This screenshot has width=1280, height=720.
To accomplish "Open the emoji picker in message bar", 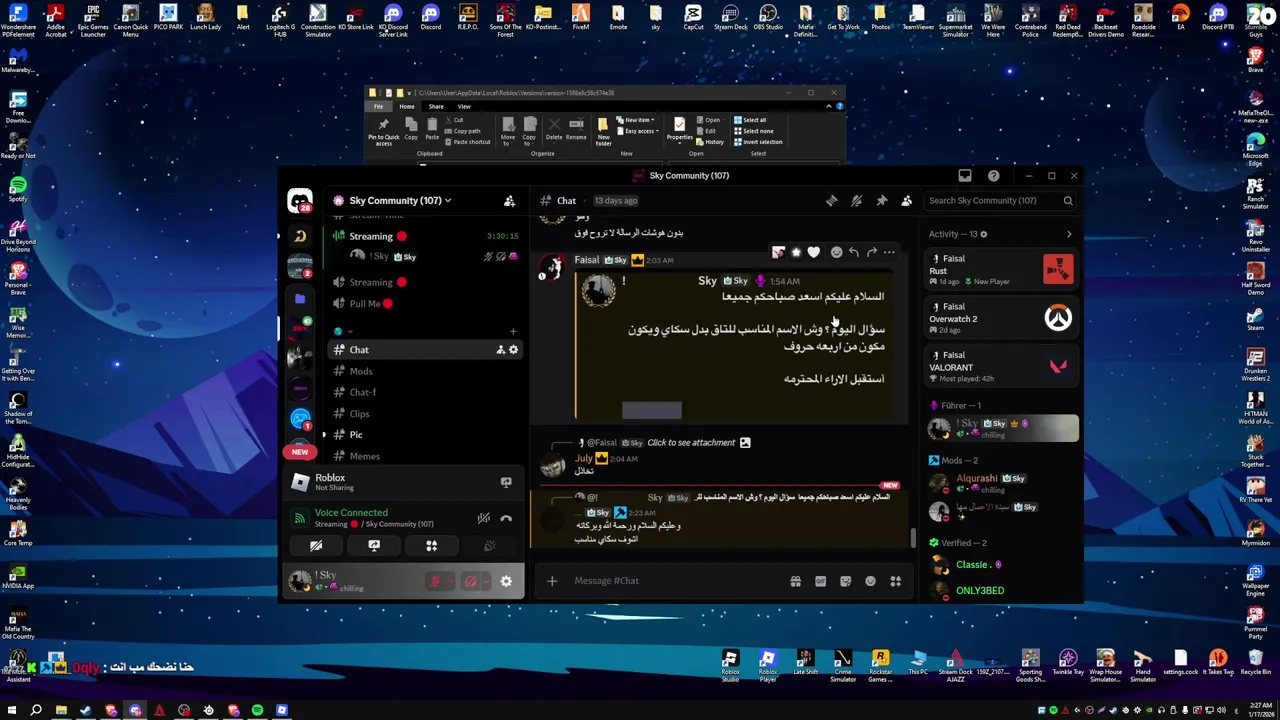I will (870, 581).
